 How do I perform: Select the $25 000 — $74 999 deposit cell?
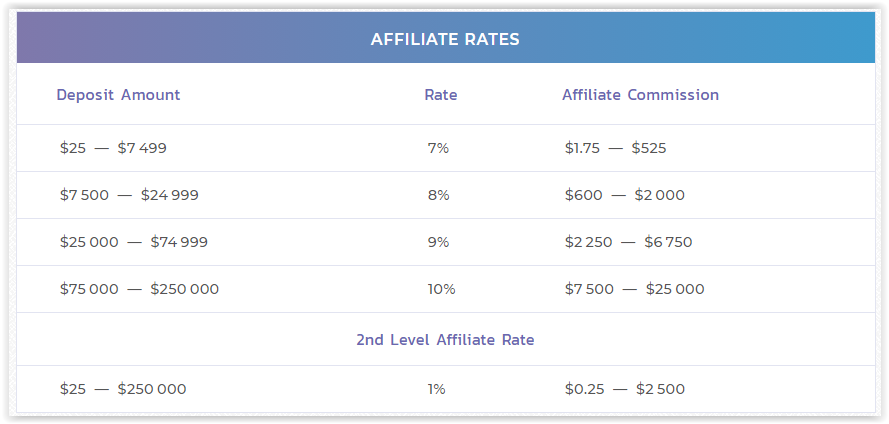tap(134, 242)
